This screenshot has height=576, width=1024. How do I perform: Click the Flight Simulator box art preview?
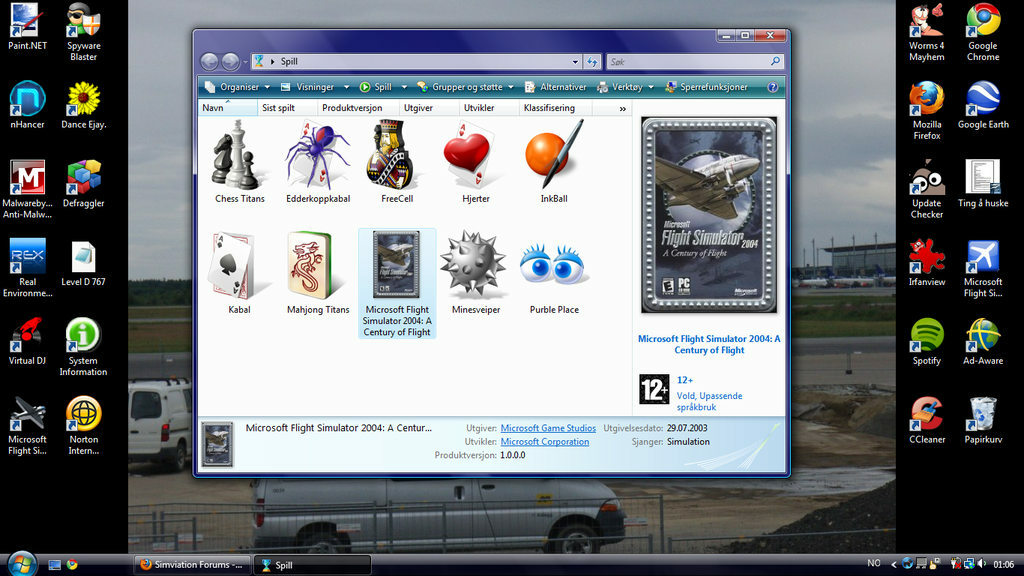point(709,215)
